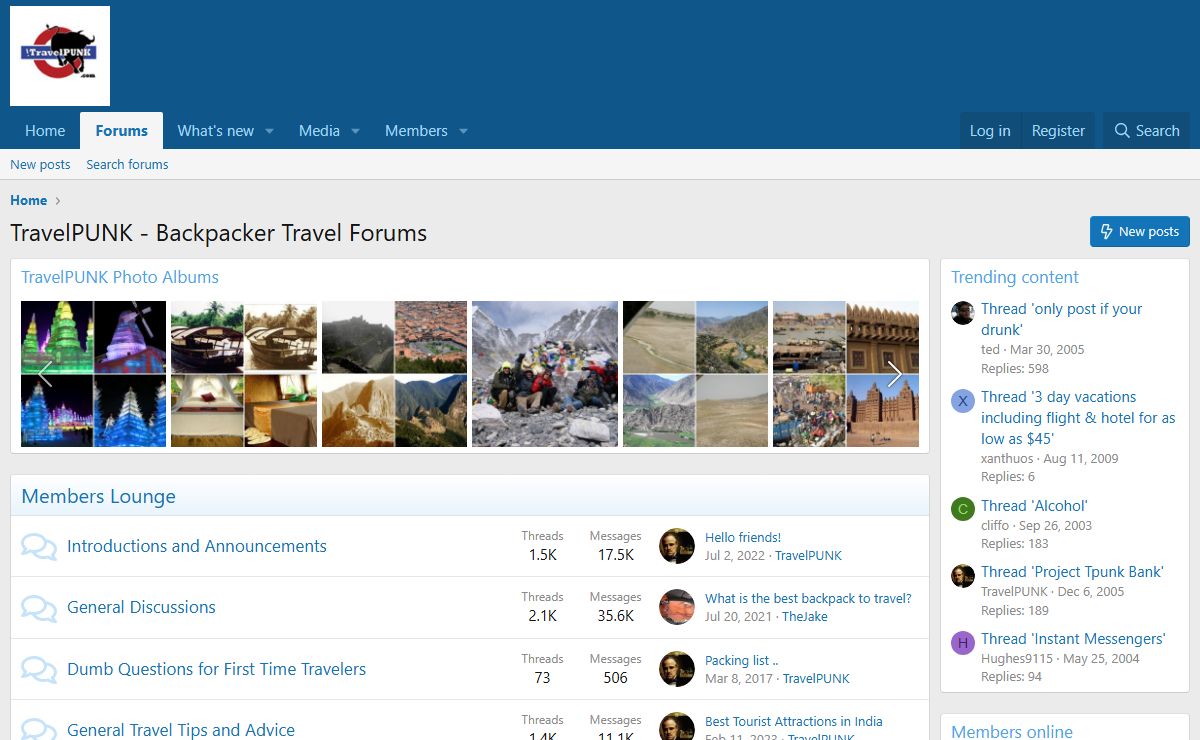Click avatar beside Best Tourist Attractions in India
This screenshot has height=740, width=1200.
pos(677,726)
